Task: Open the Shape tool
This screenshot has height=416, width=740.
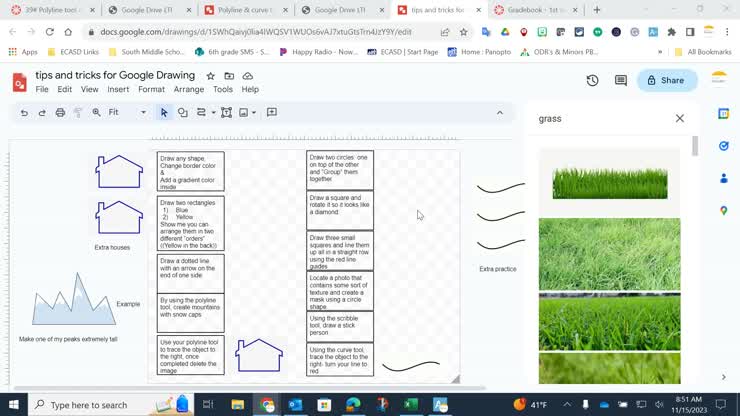Action: (x=183, y=112)
